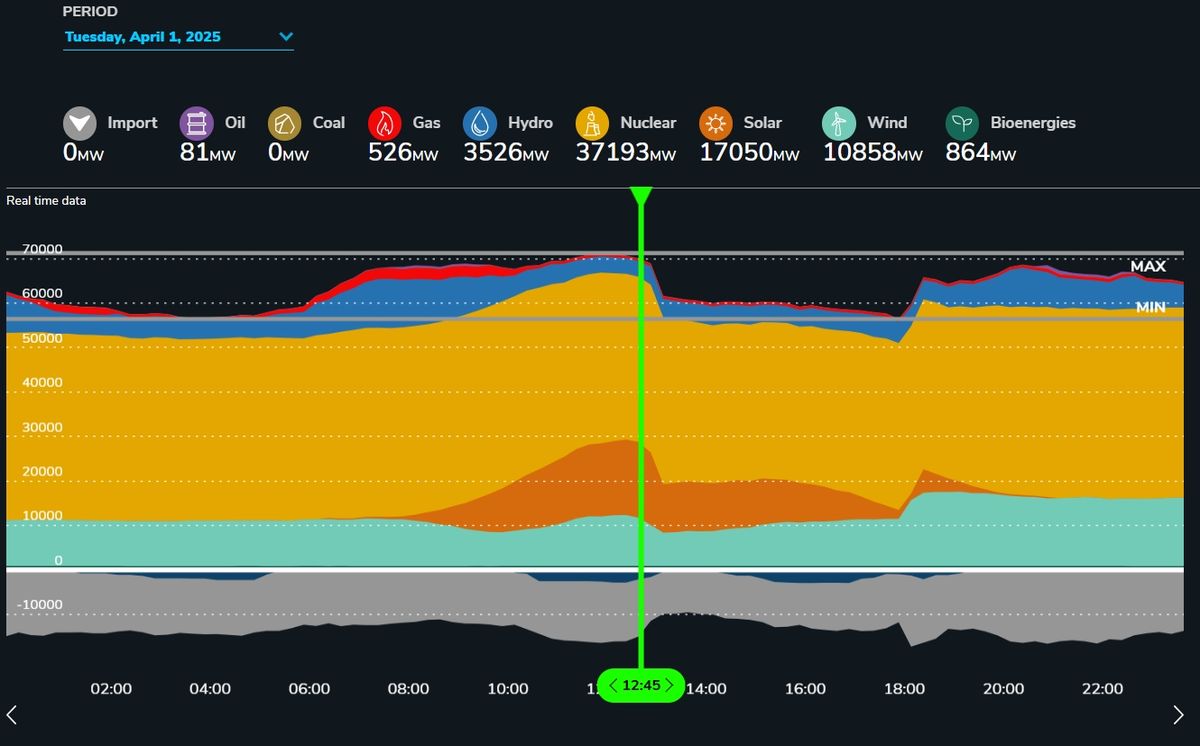Click the green triangle marker atop time cursor
Image resolution: width=1200 pixels, height=746 pixels.
click(641, 196)
